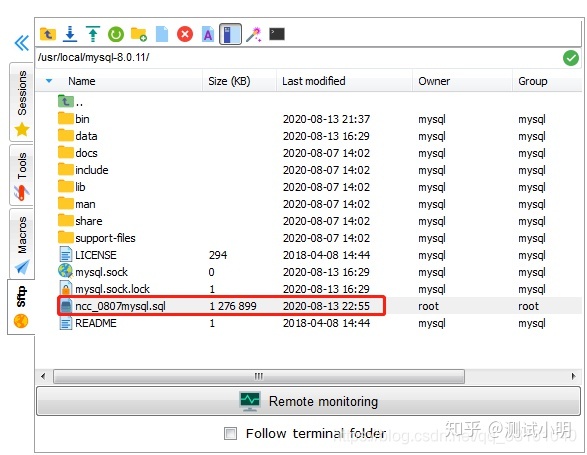Open the Sessions side tab
This screenshot has width=587, height=455.
[21, 102]
